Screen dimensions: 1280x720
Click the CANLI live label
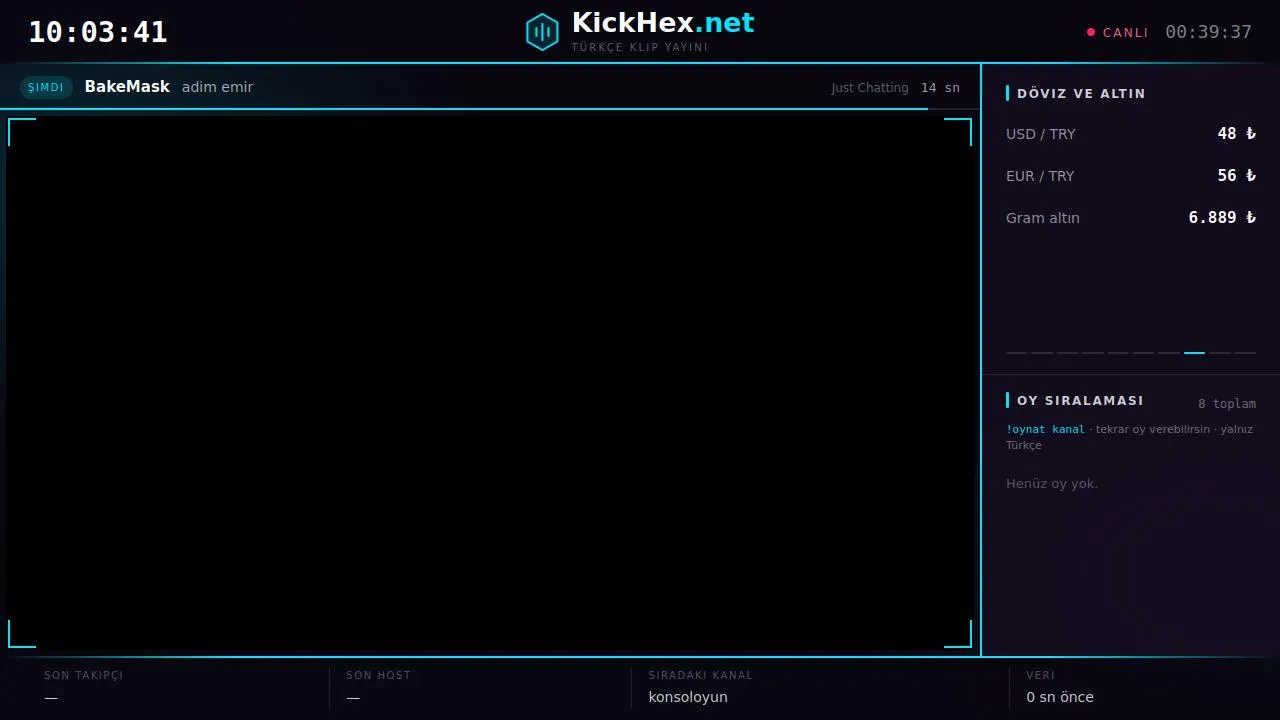(1125, 33)
